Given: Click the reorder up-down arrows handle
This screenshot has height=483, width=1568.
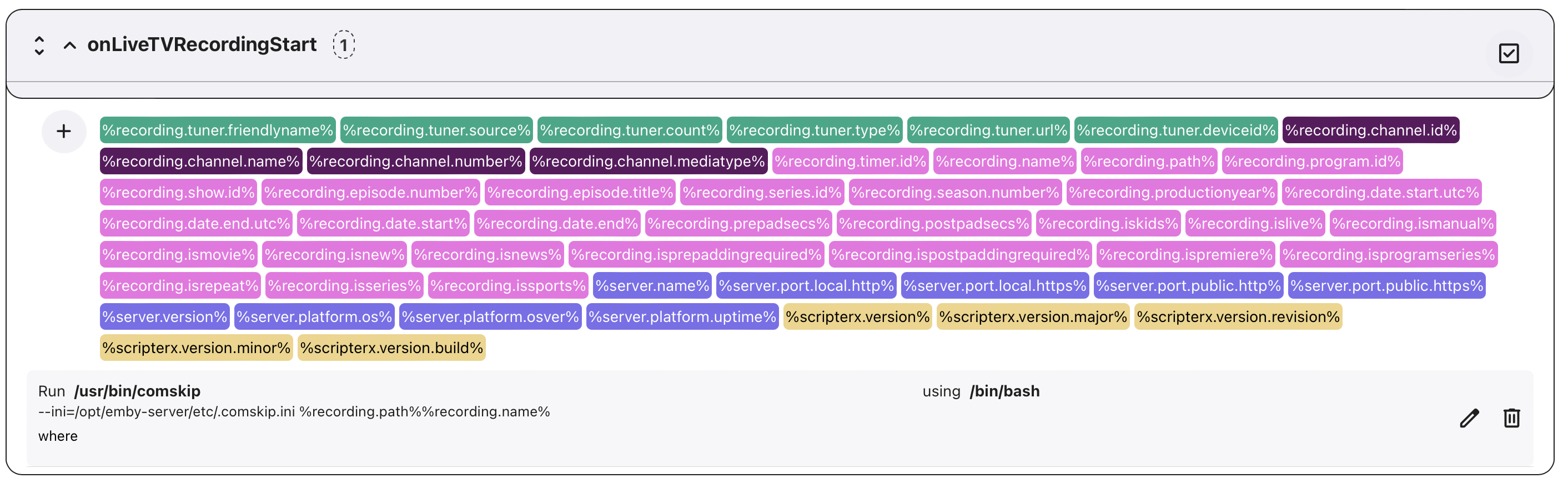Looking at the screenshot, I should click(39, 46).
